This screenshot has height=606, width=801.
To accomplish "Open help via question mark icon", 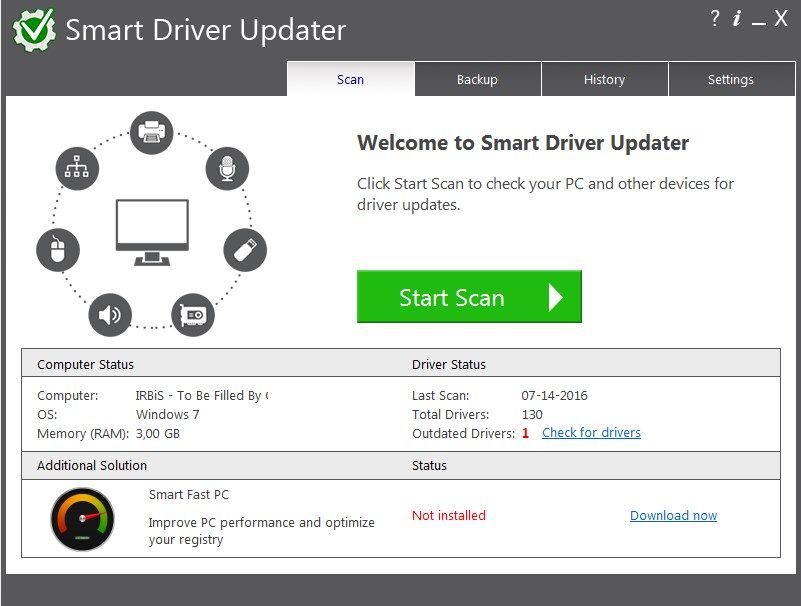I will coord(715,19).
